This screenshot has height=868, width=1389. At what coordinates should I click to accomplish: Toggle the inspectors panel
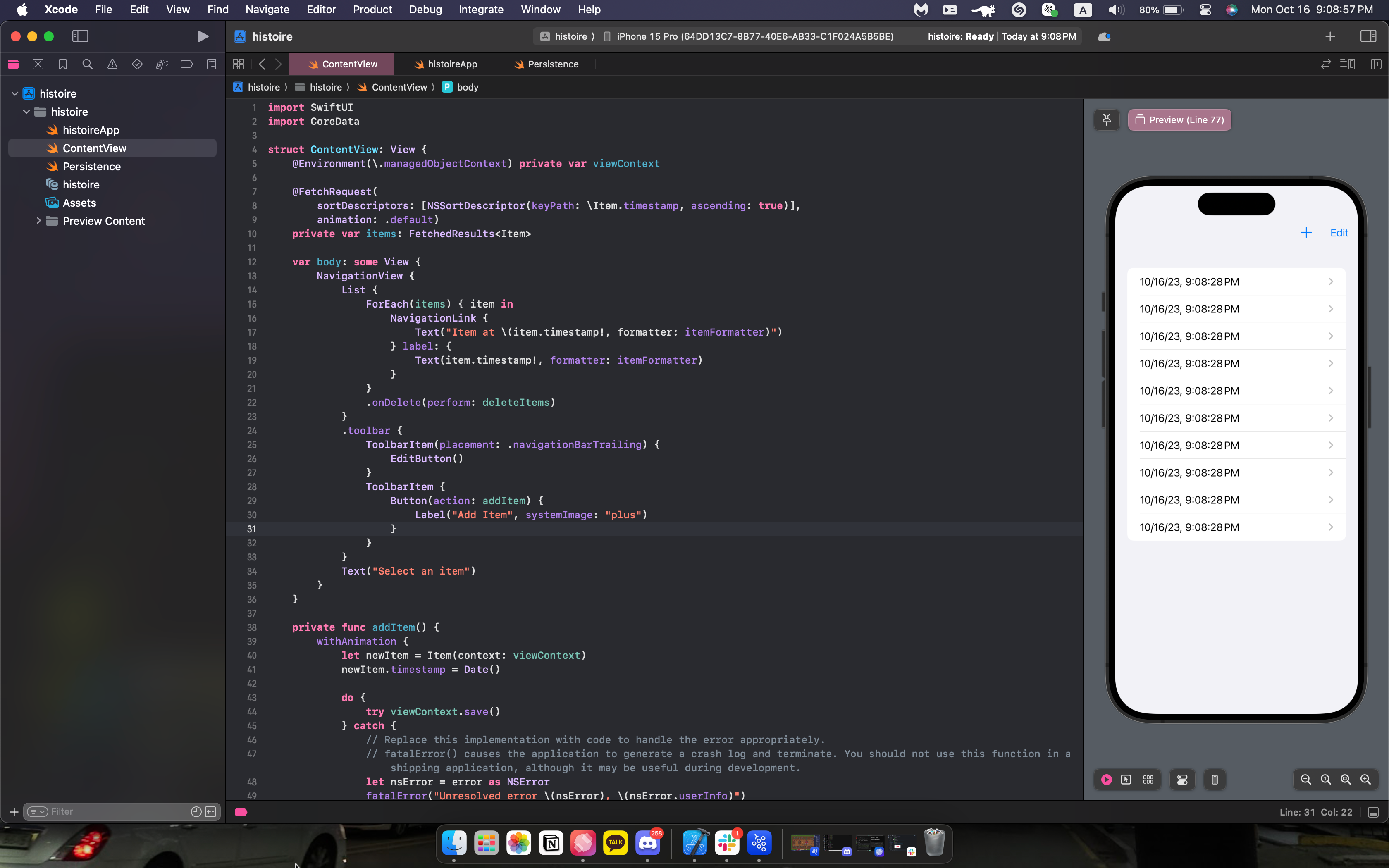click(1368, 37)
